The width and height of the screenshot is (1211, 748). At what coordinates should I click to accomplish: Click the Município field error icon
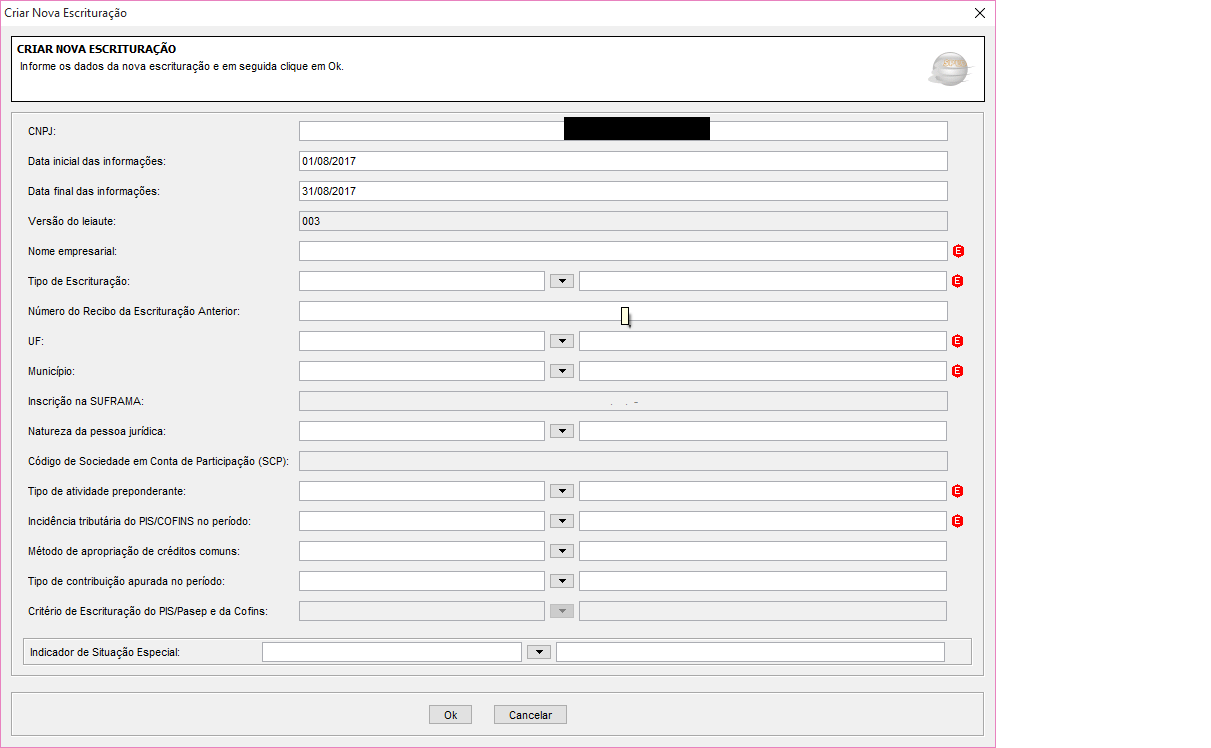point(957,371)
